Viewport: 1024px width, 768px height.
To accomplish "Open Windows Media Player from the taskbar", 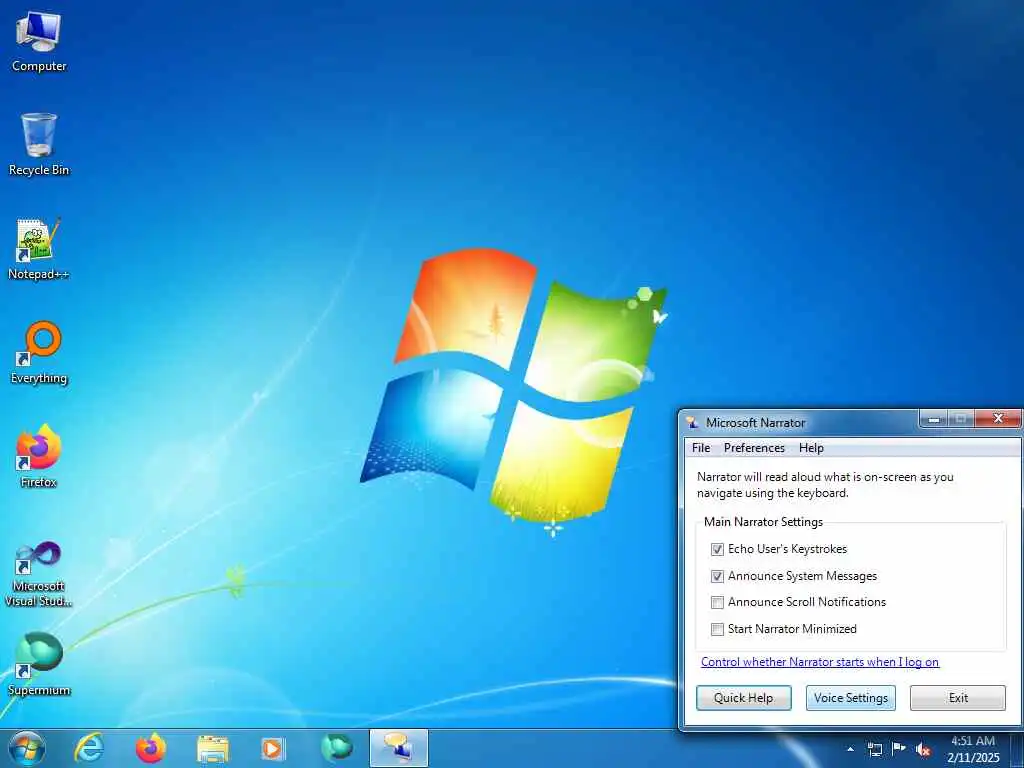I will click(x=272, y=748).
